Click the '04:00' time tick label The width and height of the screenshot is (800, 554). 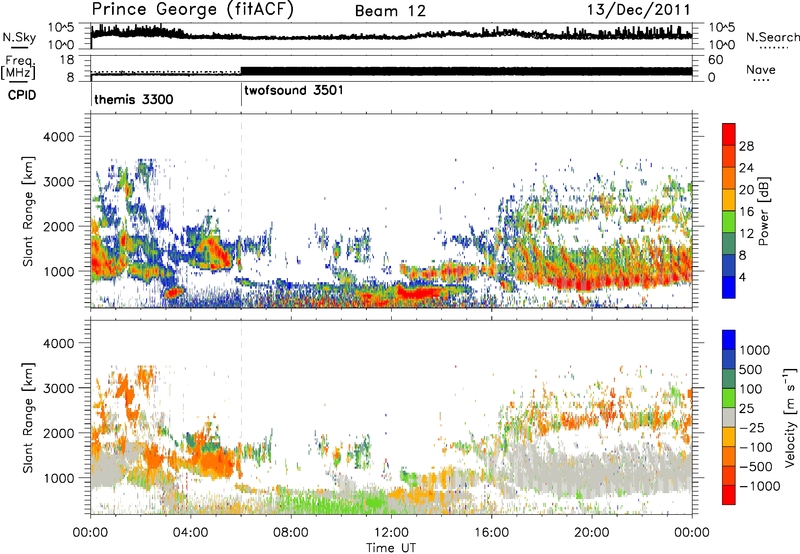tap(190, 533)
